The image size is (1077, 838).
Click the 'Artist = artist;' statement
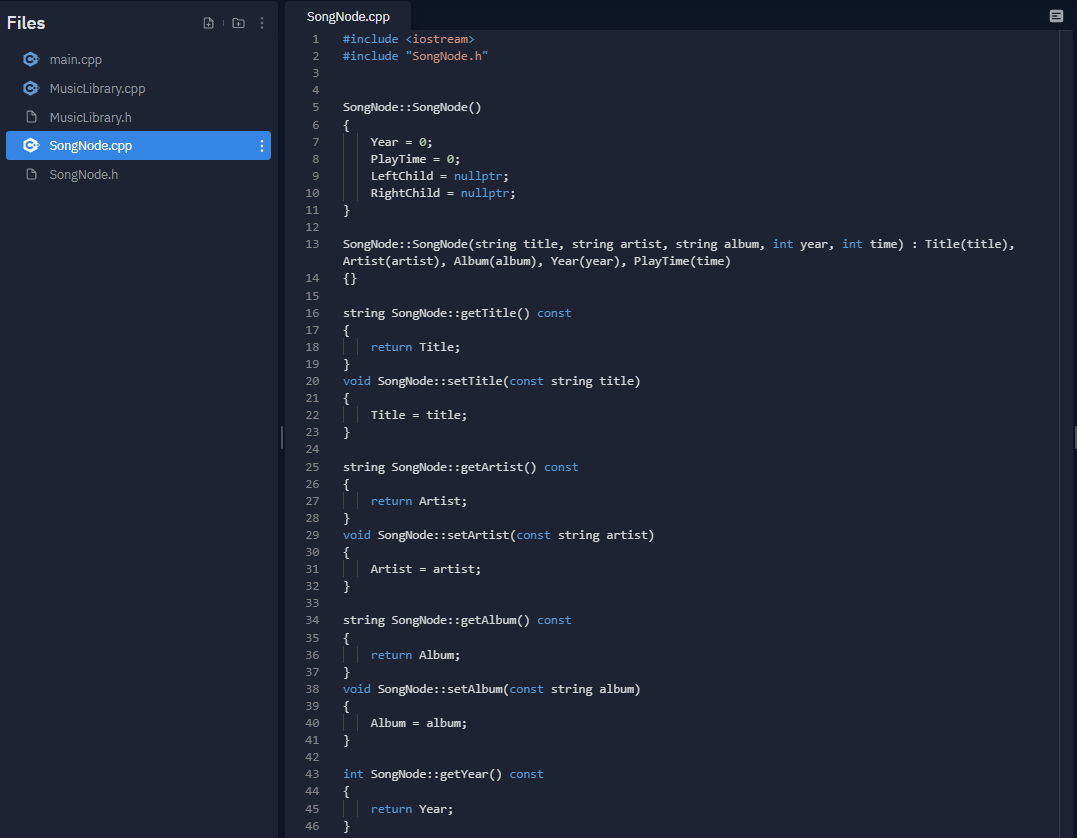pyautogui.click(x=426, y=569)
